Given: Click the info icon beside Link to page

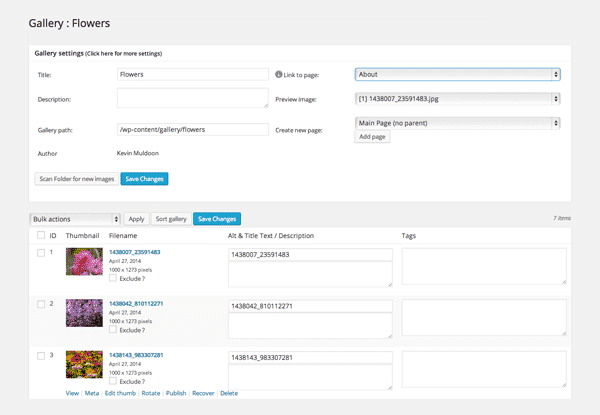Looking at the screenshot, I should [279, 75].
